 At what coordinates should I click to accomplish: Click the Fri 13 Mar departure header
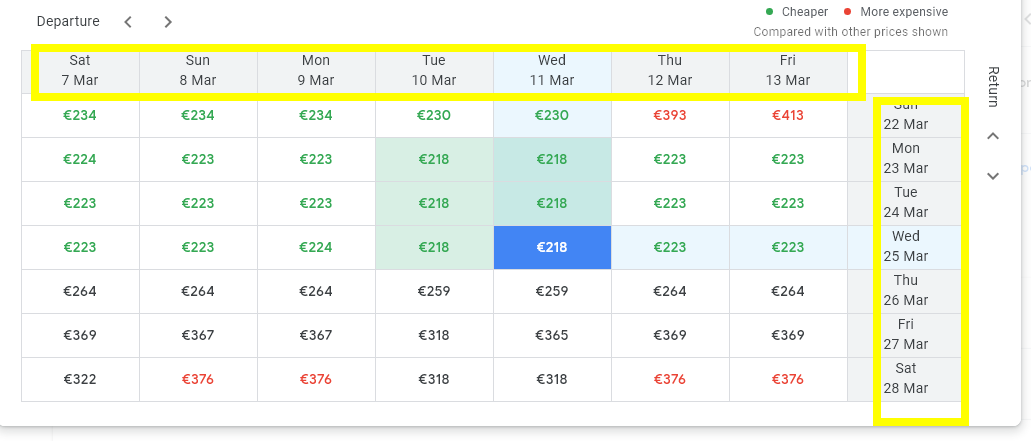[x=788, y=70]
